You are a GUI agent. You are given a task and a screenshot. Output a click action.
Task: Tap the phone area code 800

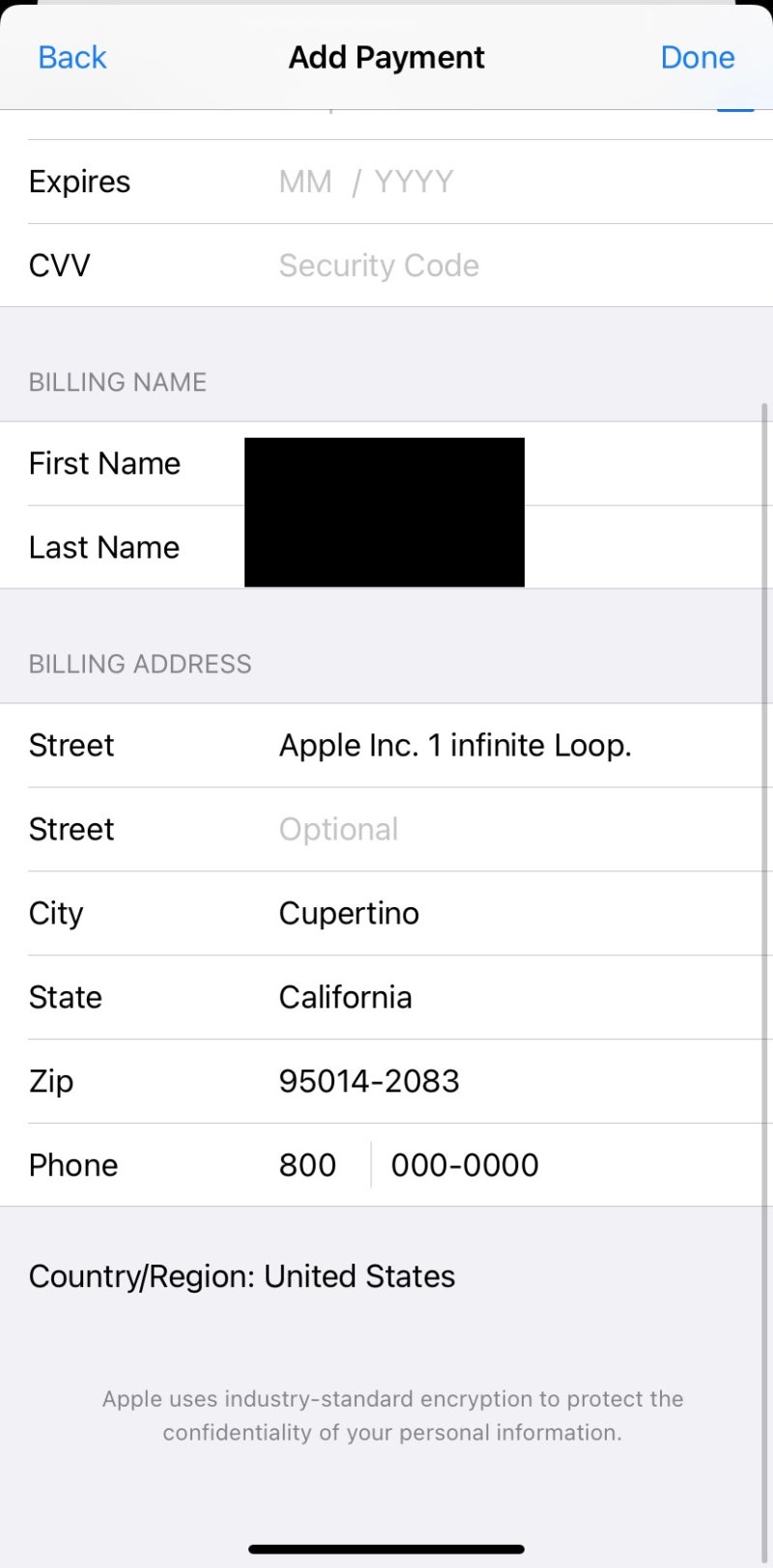[x=307, y=1166]
